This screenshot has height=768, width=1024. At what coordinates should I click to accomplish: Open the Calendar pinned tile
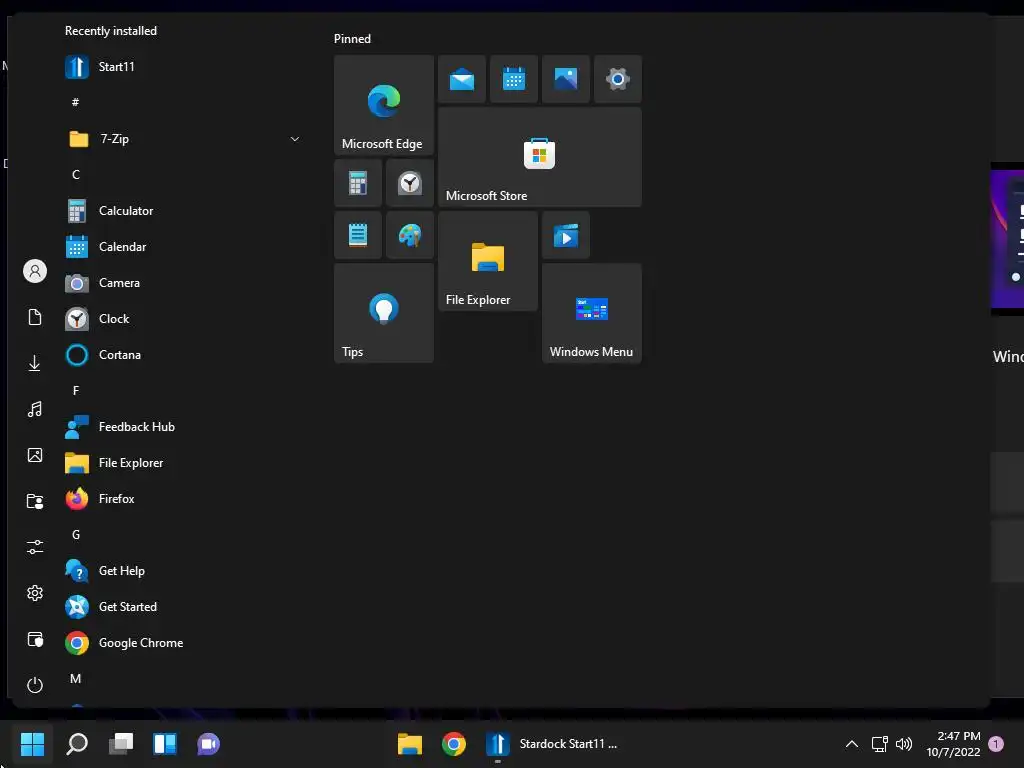(x=514, y=79)
